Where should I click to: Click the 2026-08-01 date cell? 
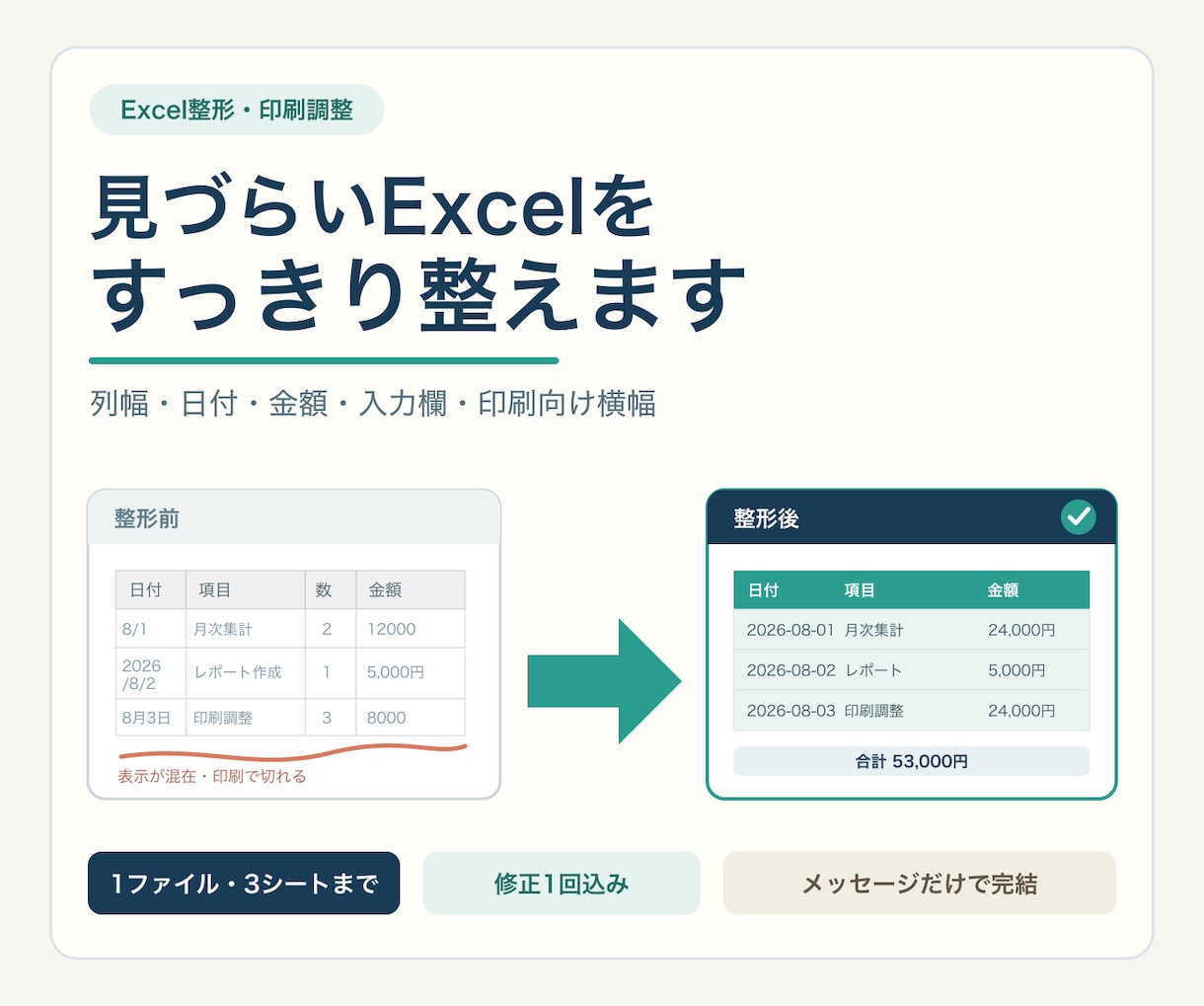pos(790,630)
